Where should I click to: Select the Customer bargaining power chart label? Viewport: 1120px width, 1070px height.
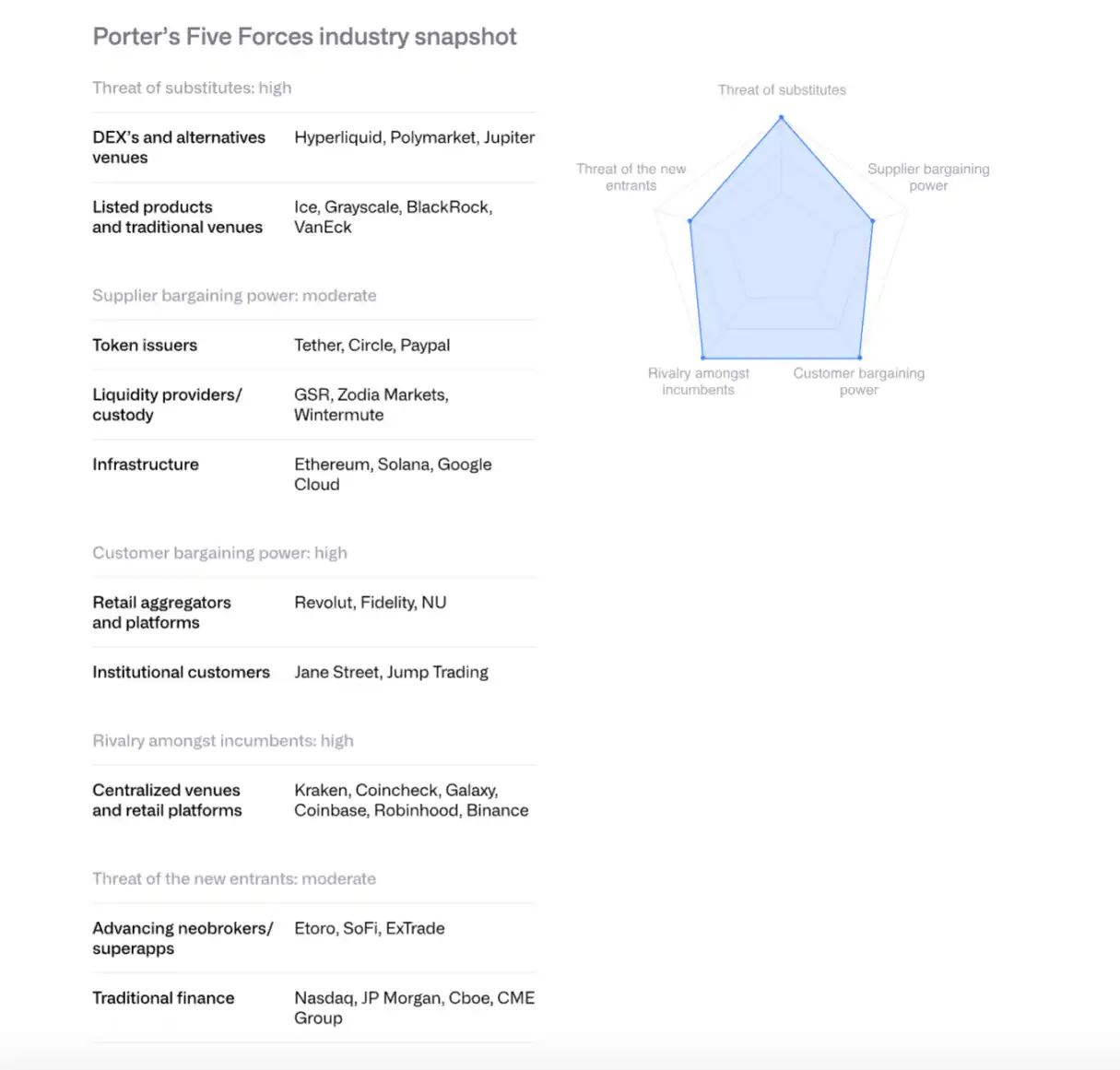[858, 382]
